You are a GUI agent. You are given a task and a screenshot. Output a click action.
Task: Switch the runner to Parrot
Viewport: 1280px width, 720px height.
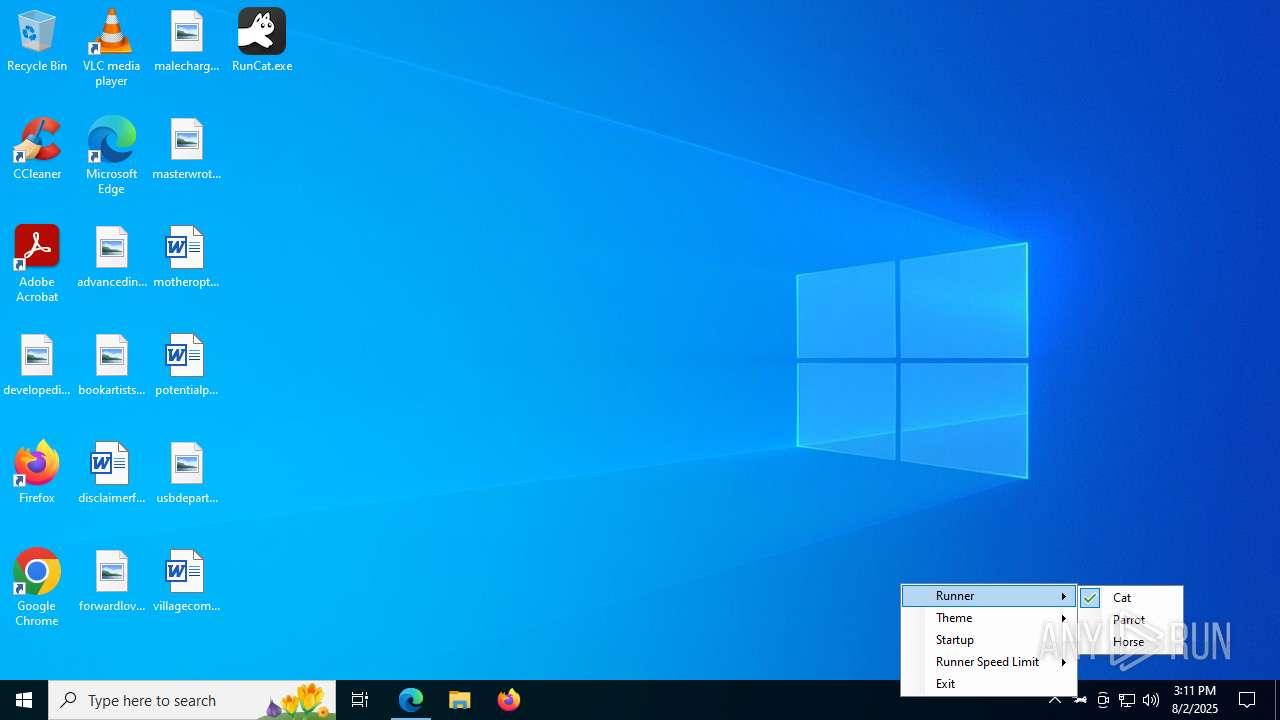click(1131, 620)
